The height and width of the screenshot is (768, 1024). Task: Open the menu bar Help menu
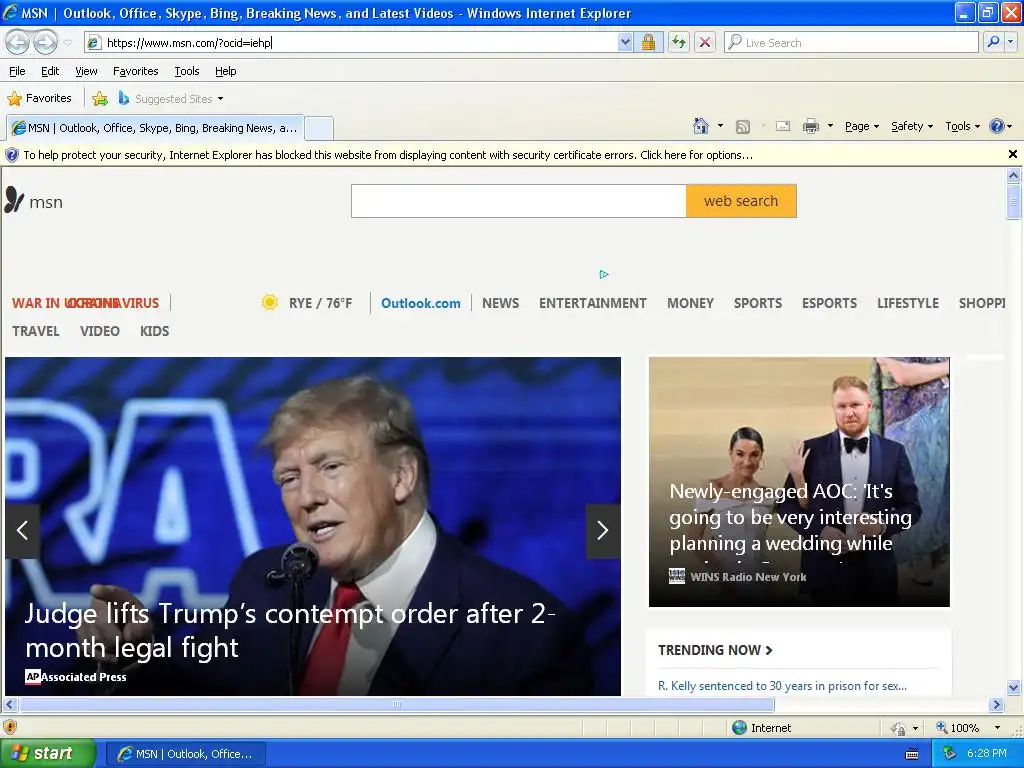tap(225, 71)
